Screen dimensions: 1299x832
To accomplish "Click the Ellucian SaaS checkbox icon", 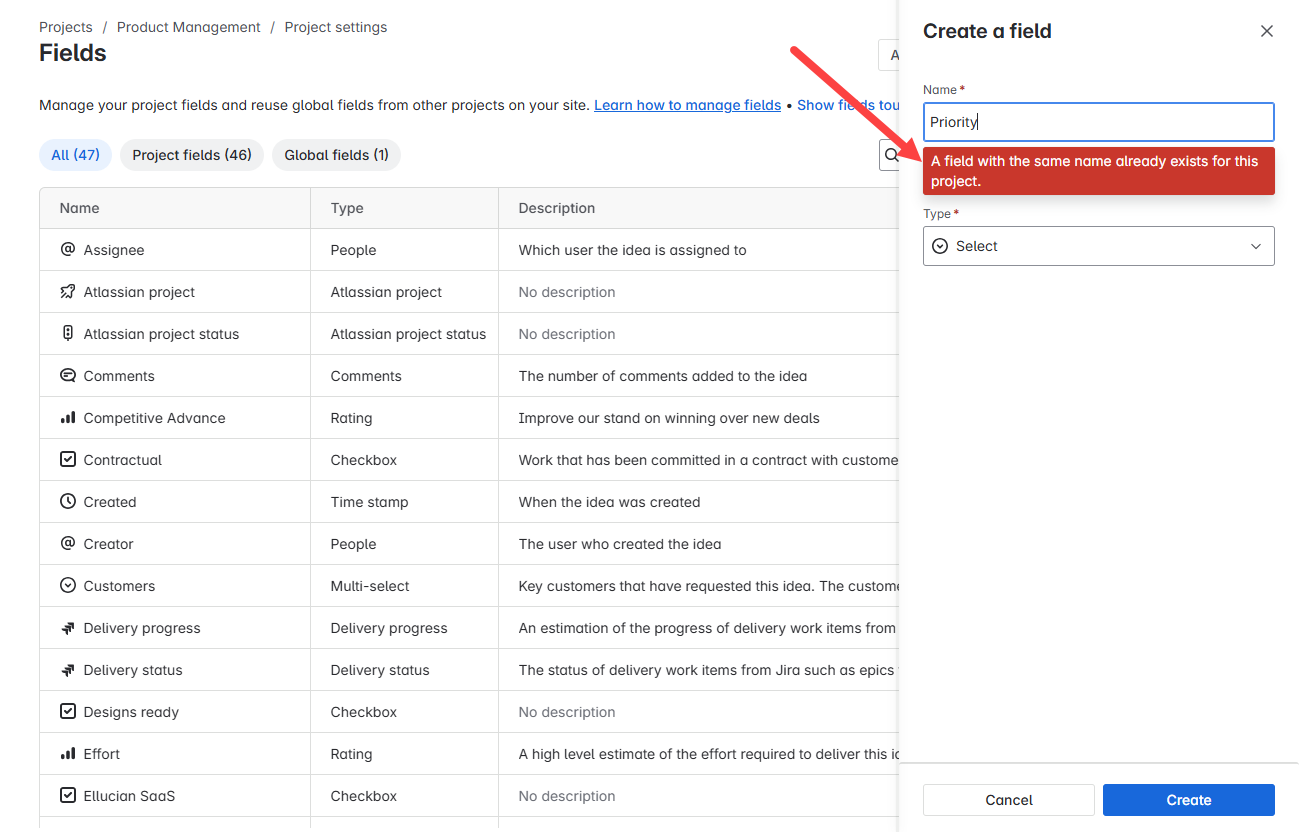I will point(68,796).
